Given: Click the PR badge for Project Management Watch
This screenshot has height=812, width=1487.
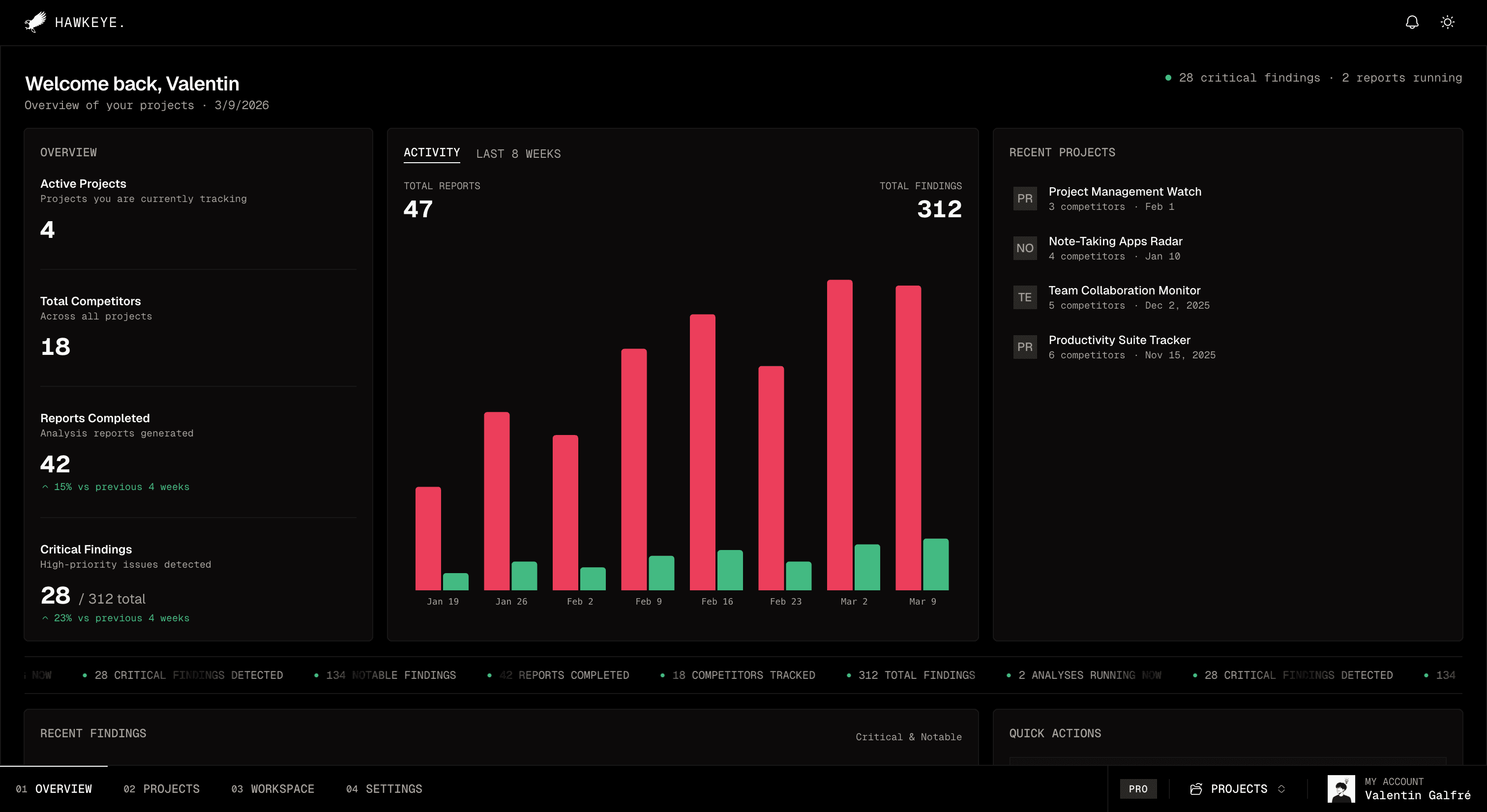Looking at the screenshot, I should [1025, 199].
